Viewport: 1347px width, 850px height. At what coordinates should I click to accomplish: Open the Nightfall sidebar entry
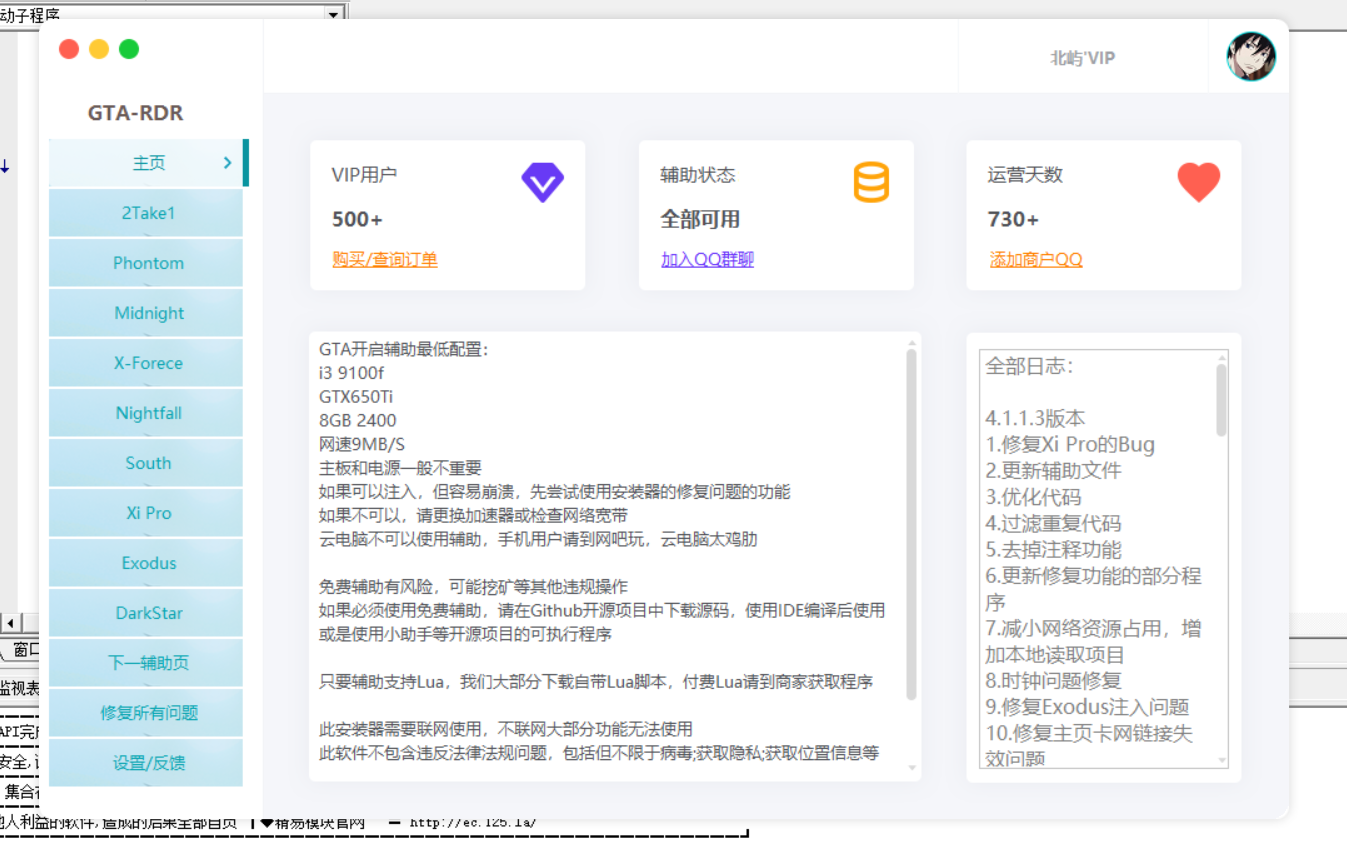[x=146, y=413]
